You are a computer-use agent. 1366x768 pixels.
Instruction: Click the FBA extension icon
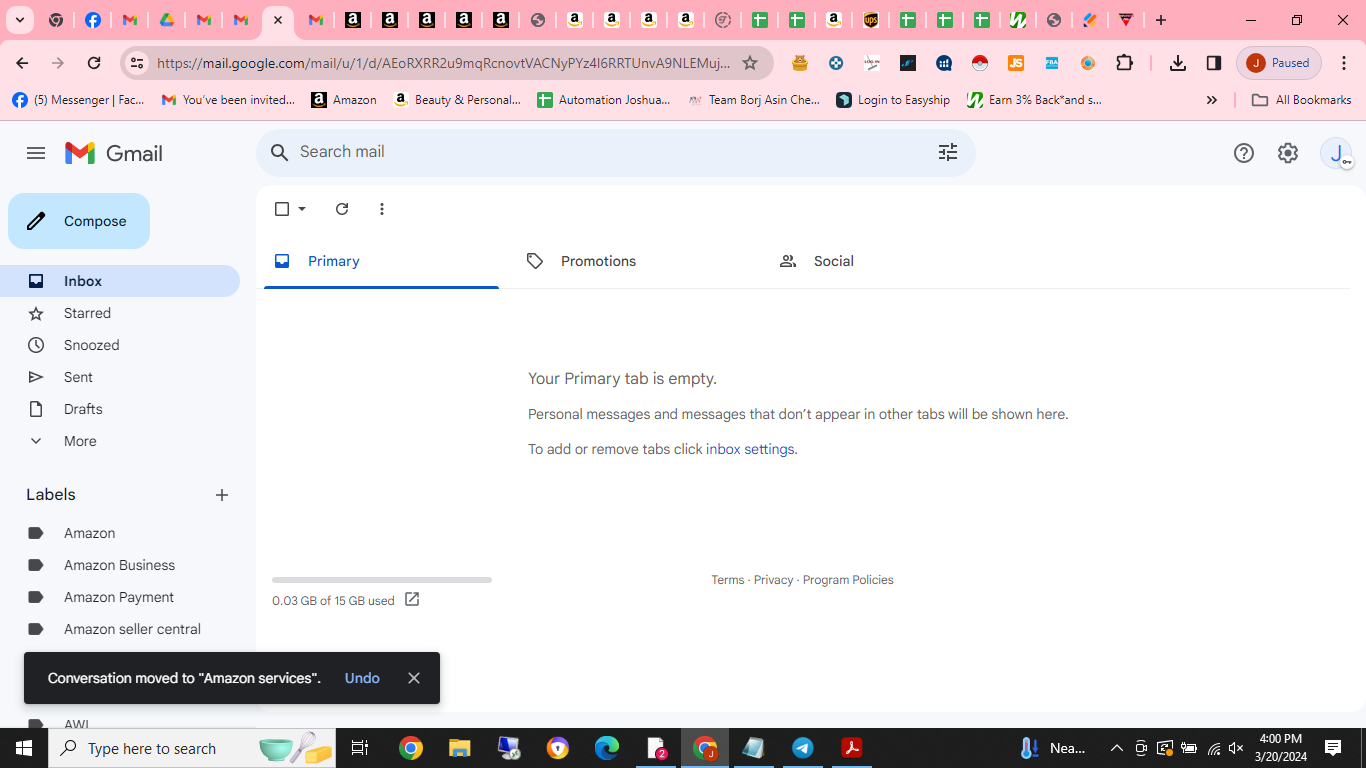(1052, 63)
